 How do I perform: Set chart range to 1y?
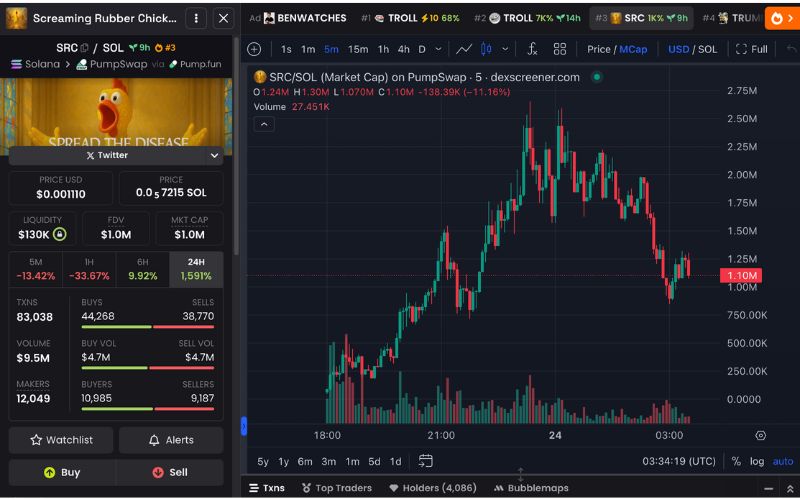point(284,461)
